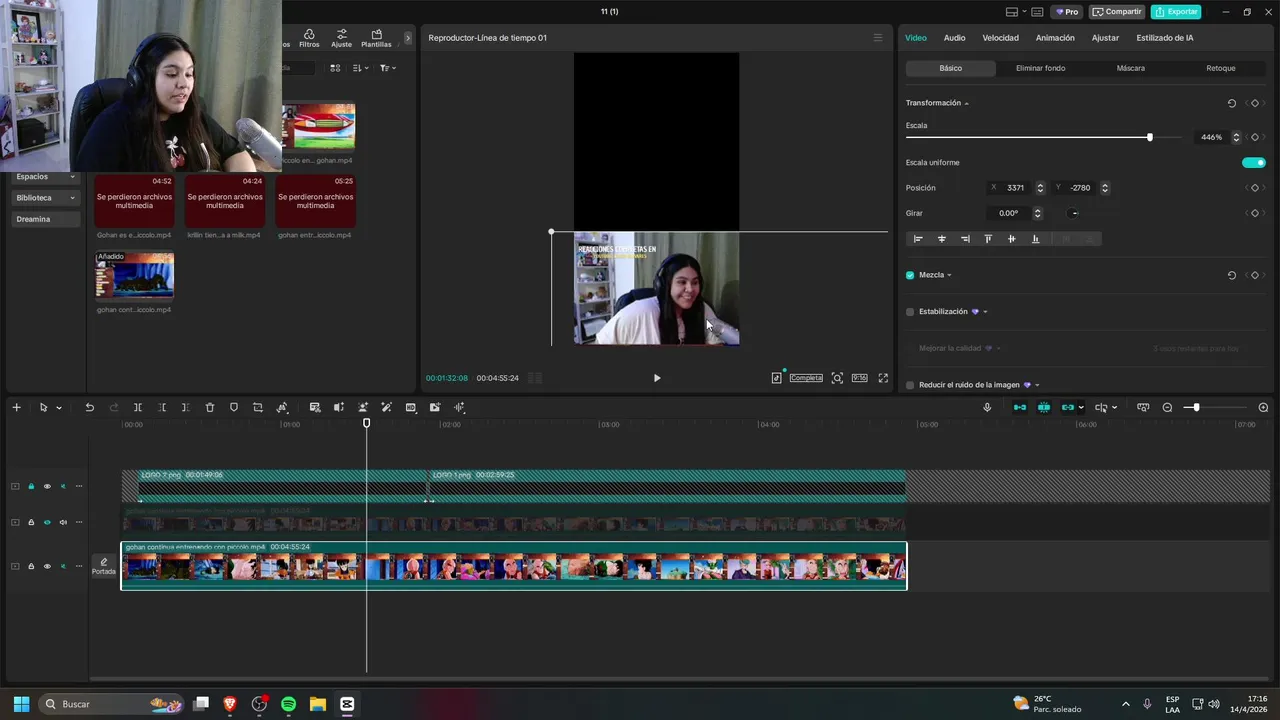Open the player panel hamburger menu
This screenshot has height=720, width=1280.
878,38
